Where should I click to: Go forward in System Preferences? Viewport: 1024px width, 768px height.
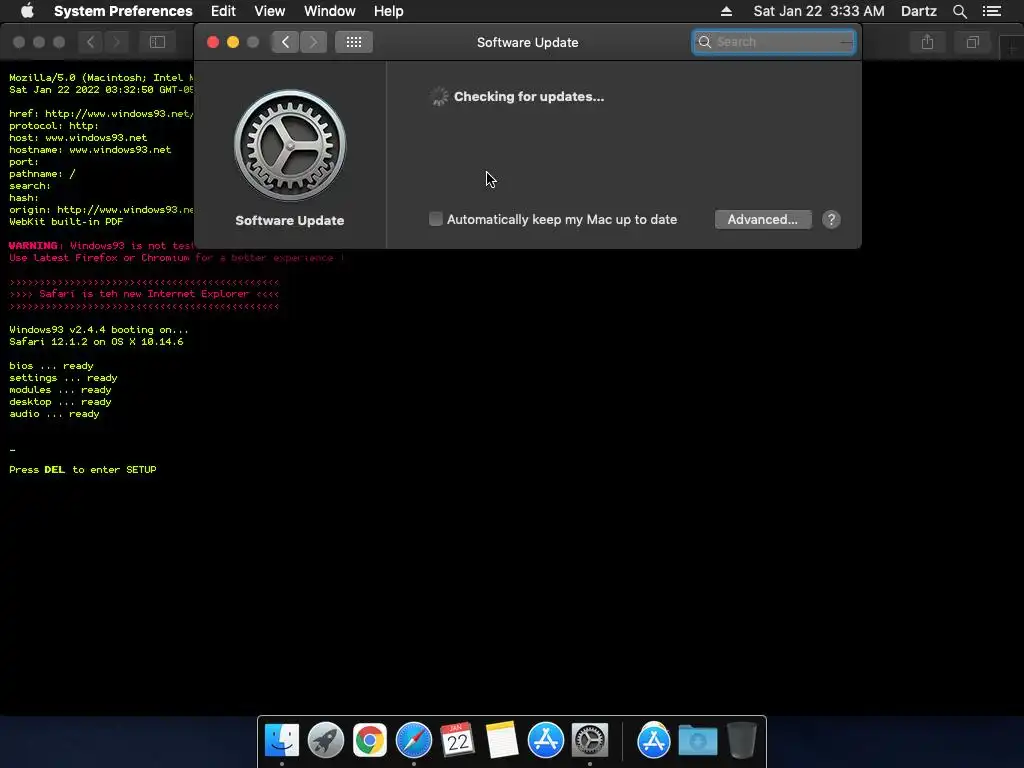(313, 42)
